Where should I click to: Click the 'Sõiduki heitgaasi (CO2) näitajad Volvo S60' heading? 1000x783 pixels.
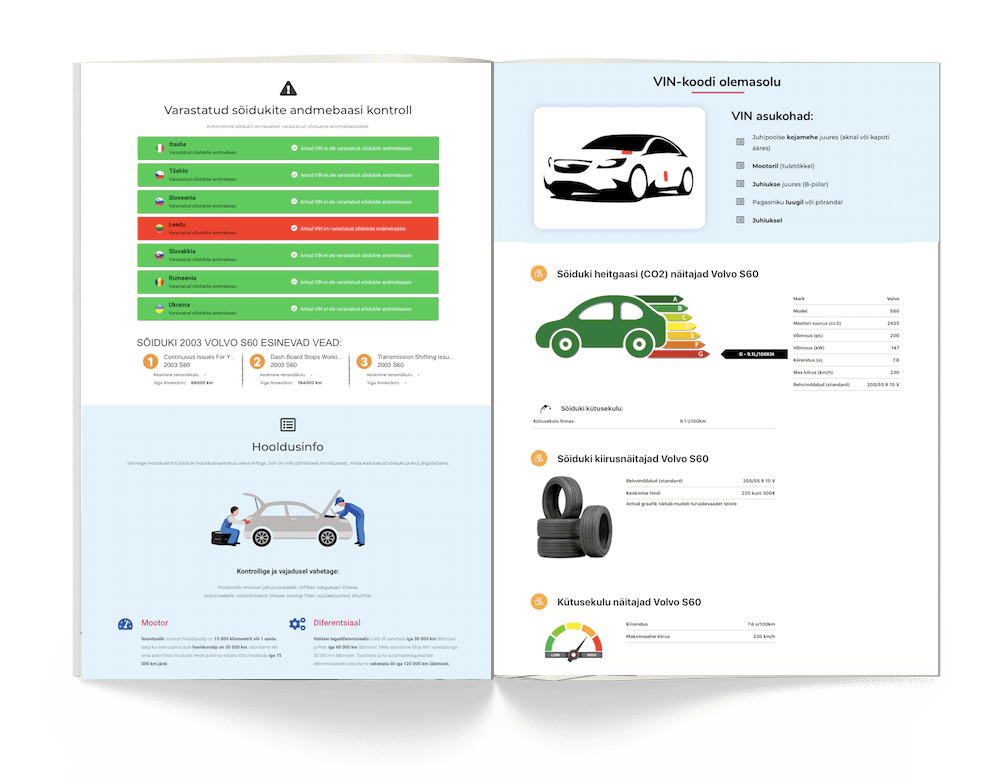658,274
